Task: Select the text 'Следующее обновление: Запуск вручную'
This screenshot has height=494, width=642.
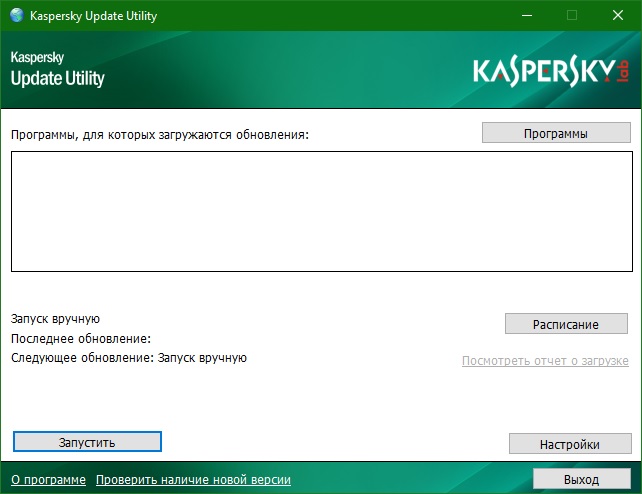Action: [x=129, y=358]
